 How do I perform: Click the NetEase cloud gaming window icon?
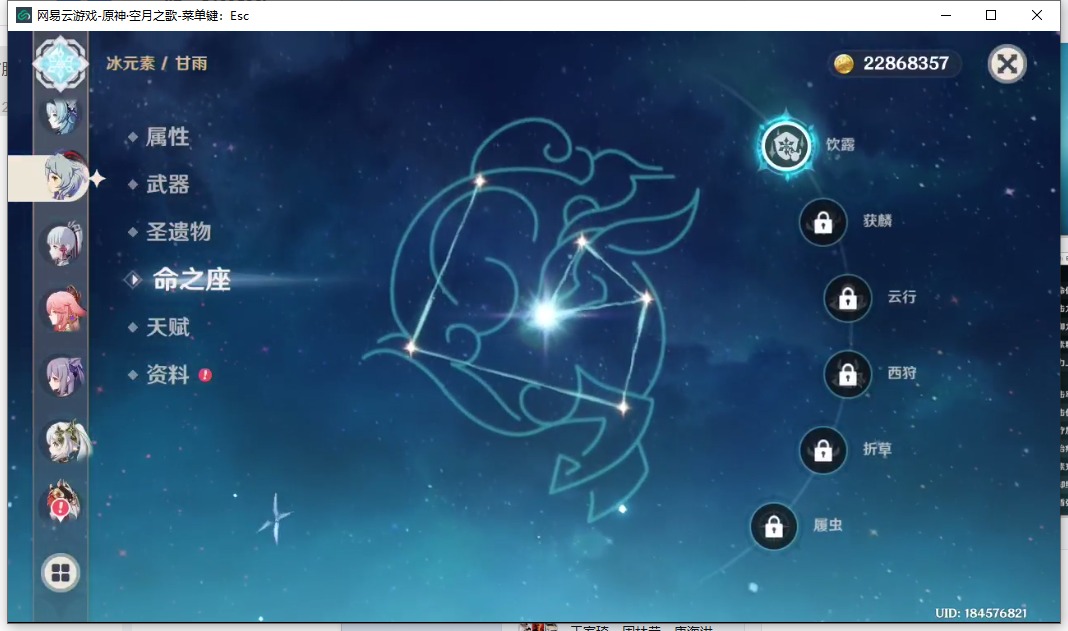point(24,15)
